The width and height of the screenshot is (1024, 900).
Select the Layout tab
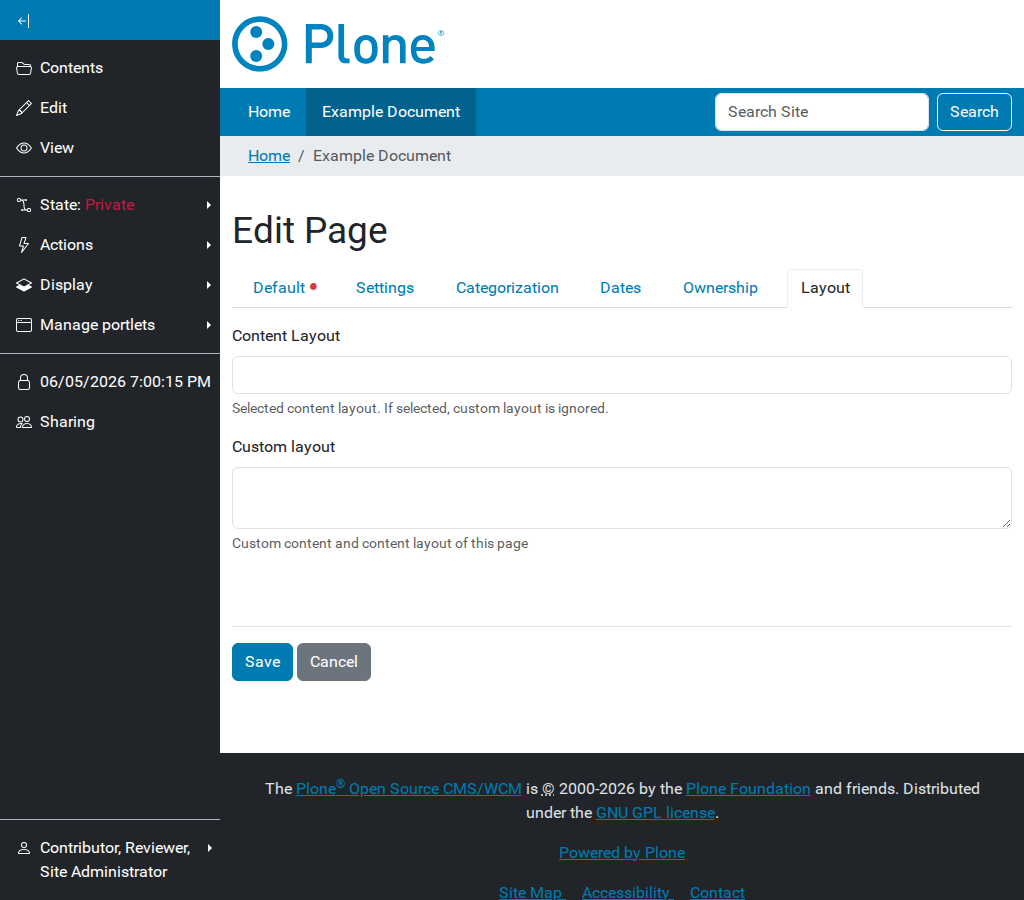point(825,288)
